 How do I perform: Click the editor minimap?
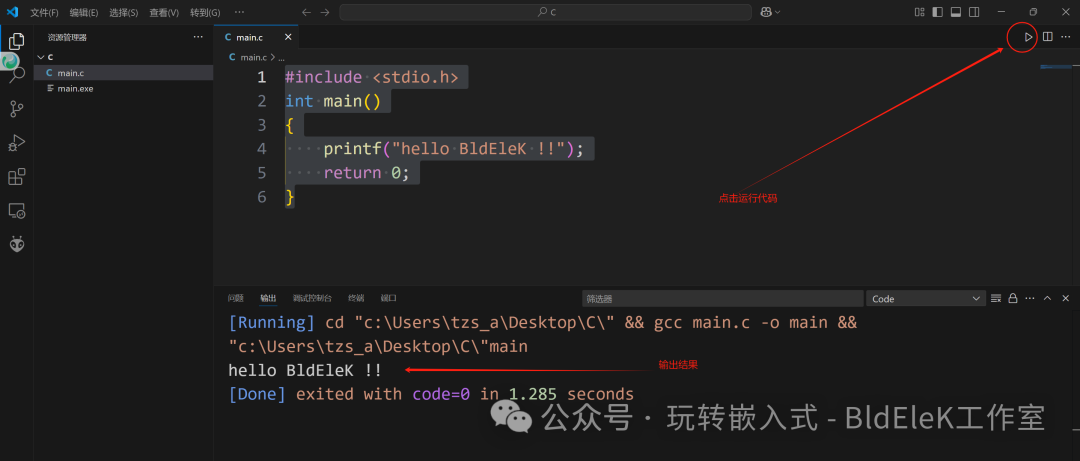(1054, 67)
